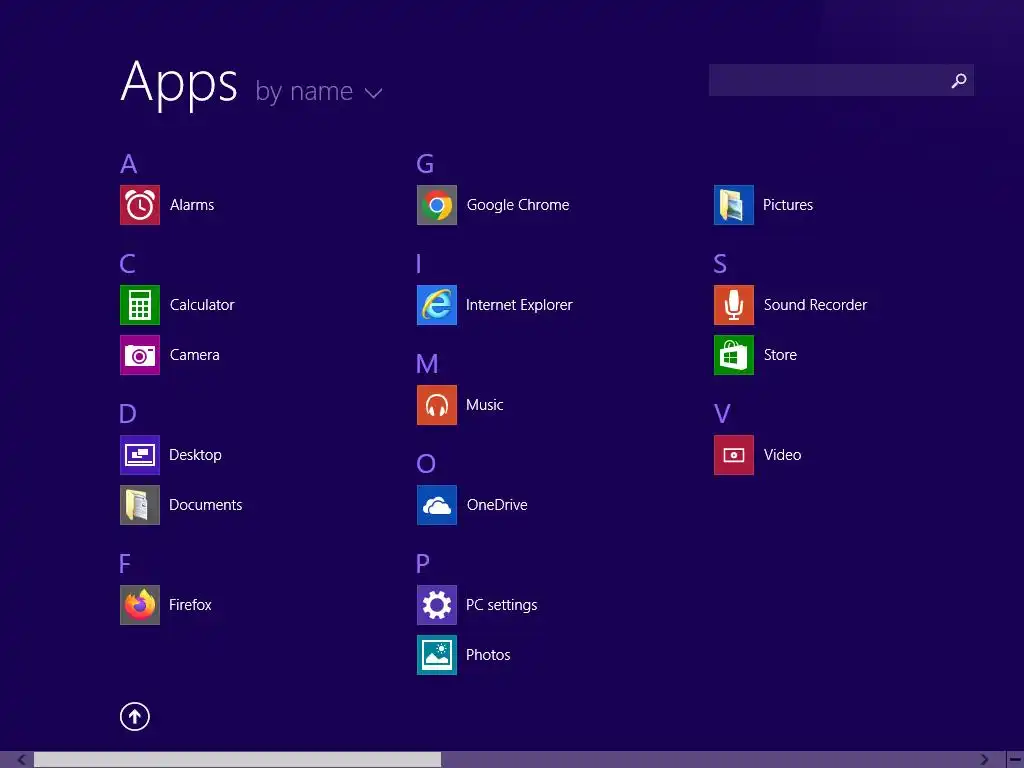Screen dimensions: 1024x768
Task: Click the 'Music' label text
Action: point(485,405)
